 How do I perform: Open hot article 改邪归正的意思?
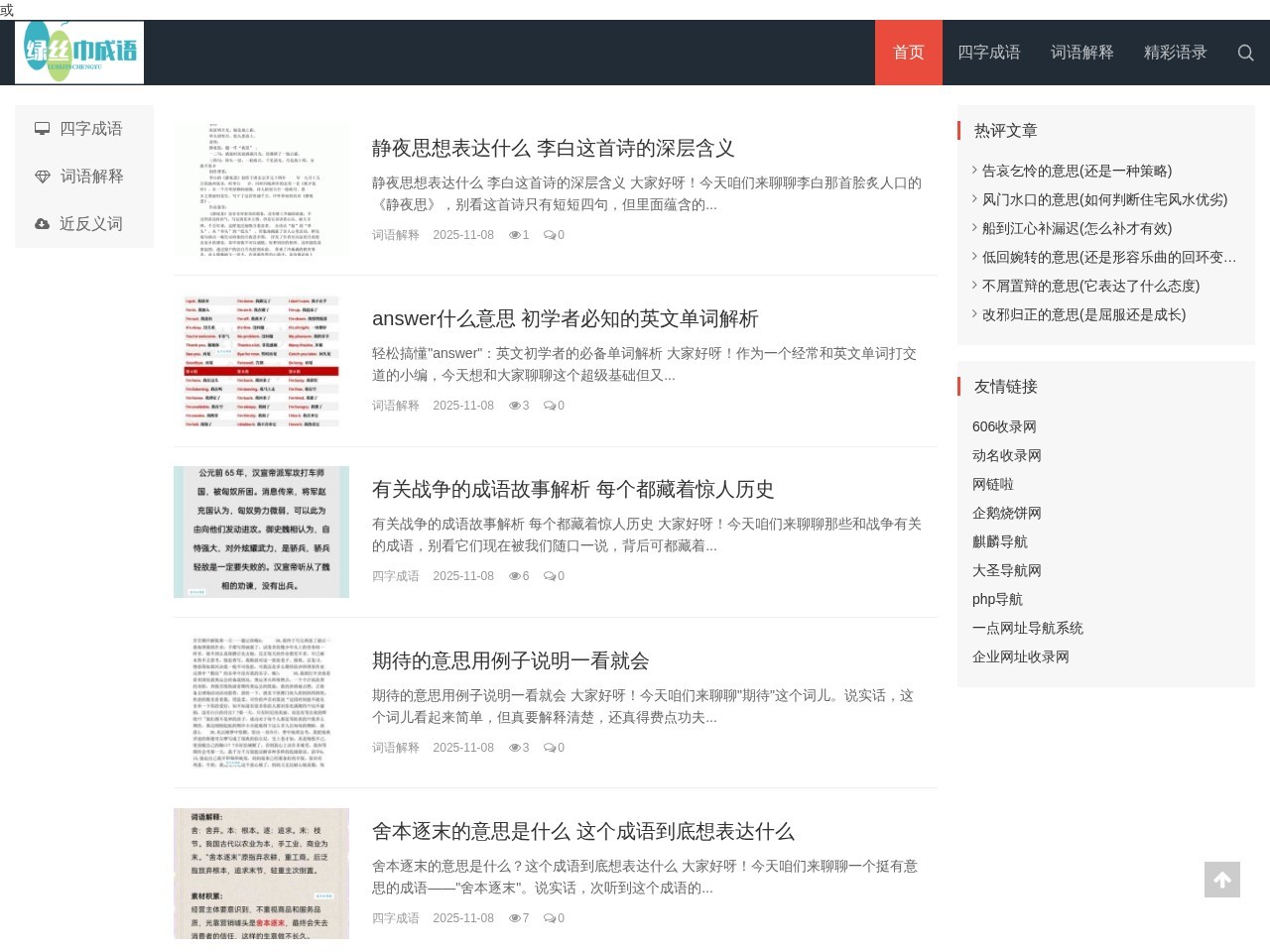click(1083, 315)
